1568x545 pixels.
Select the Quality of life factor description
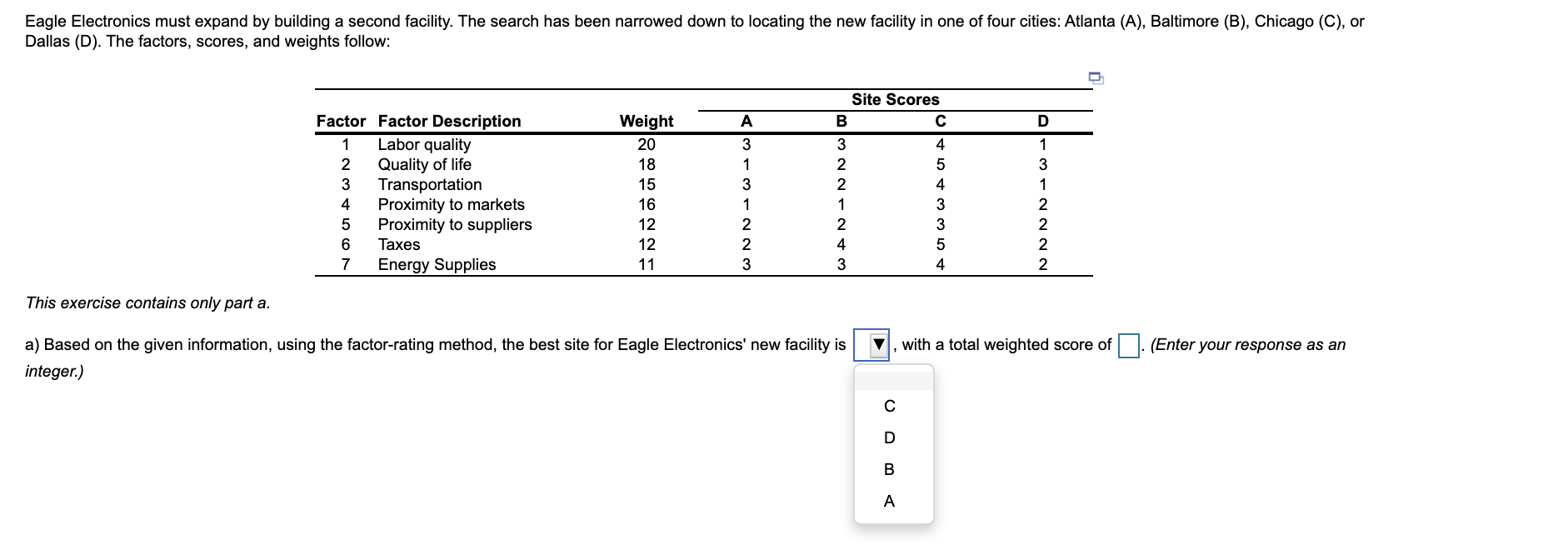point(423,164)
